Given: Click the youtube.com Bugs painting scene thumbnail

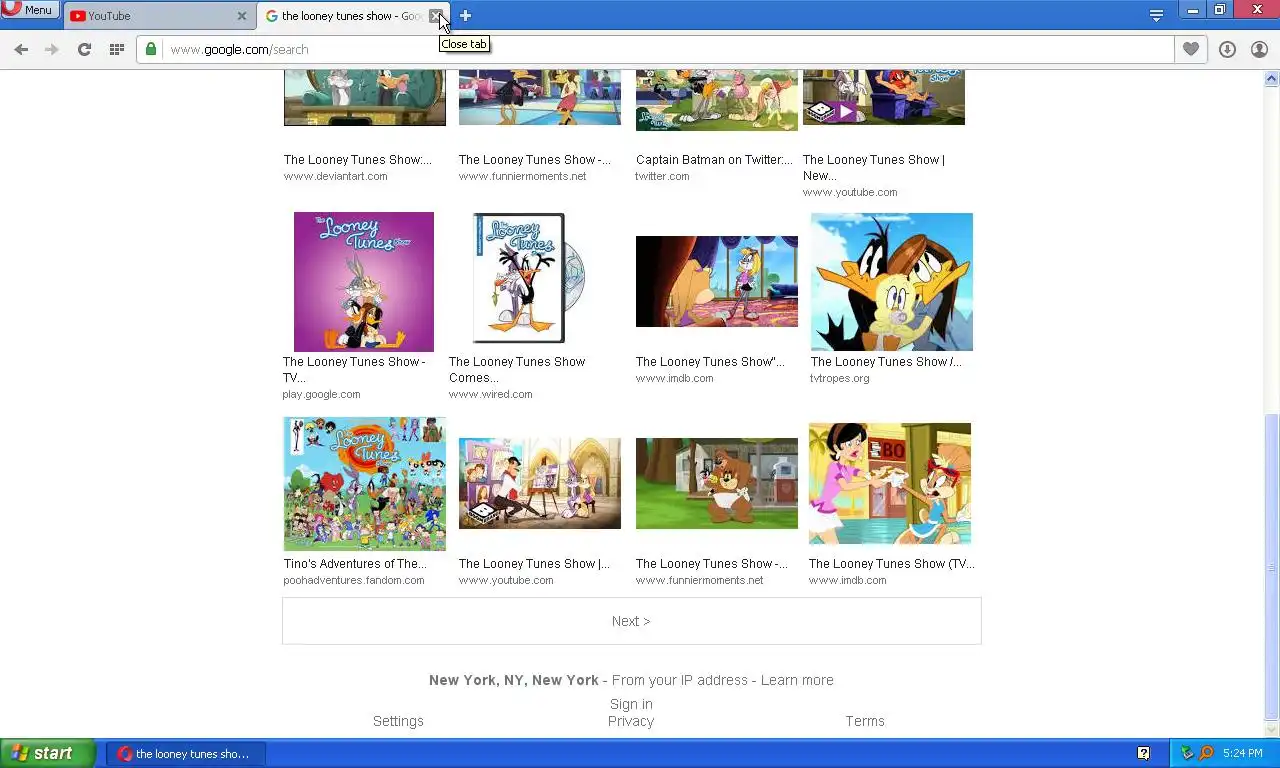Looking at the screenshot, I should click(x=540, y=483).
